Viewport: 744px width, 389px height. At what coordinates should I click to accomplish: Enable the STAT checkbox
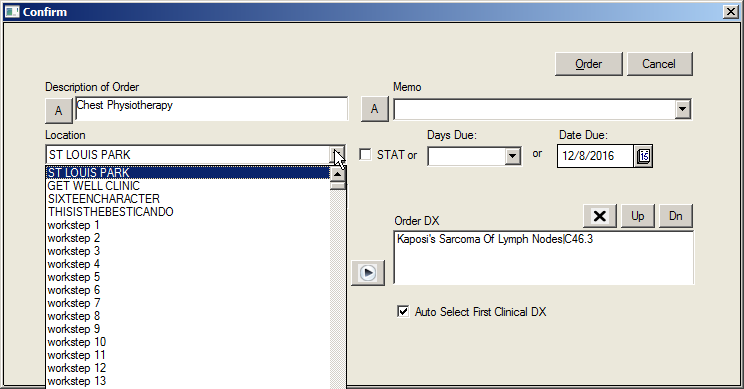[365, 155]
